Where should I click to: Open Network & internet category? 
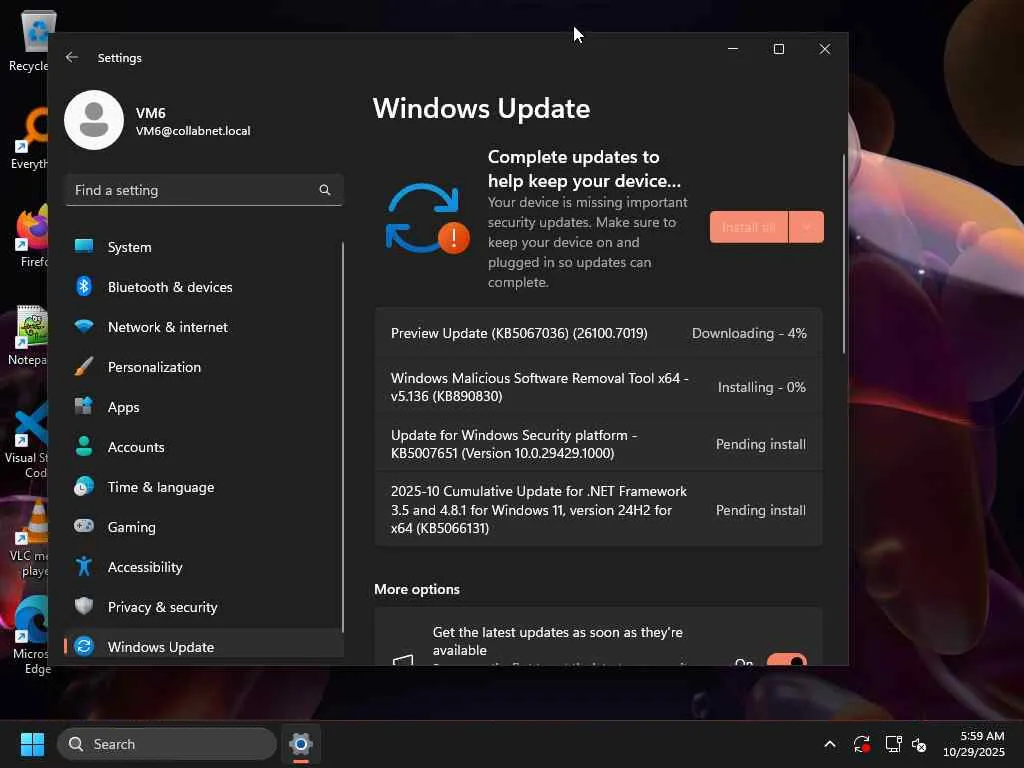204,327
